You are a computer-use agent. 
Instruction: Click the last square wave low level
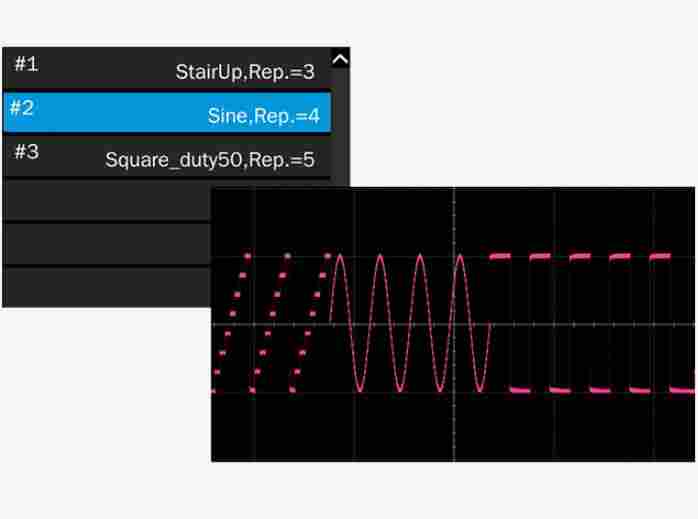tap(682, 389)
